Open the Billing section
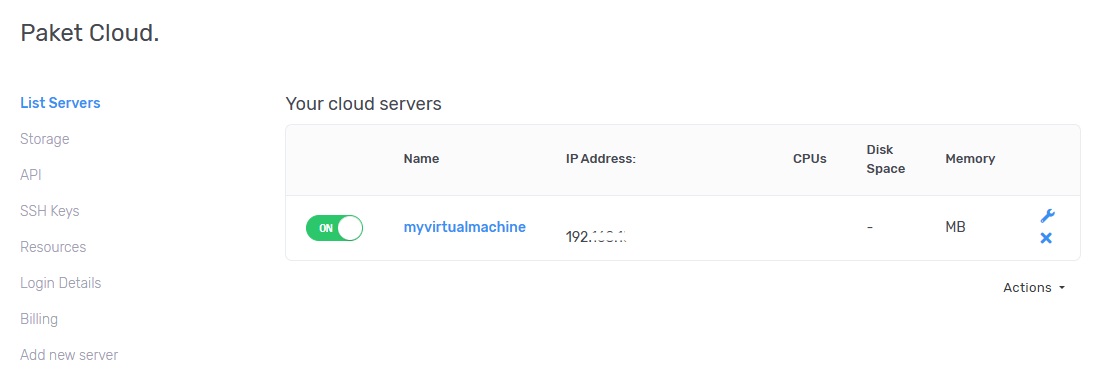The width and height of the screenshot is (1096, 390). pos(39,319)
